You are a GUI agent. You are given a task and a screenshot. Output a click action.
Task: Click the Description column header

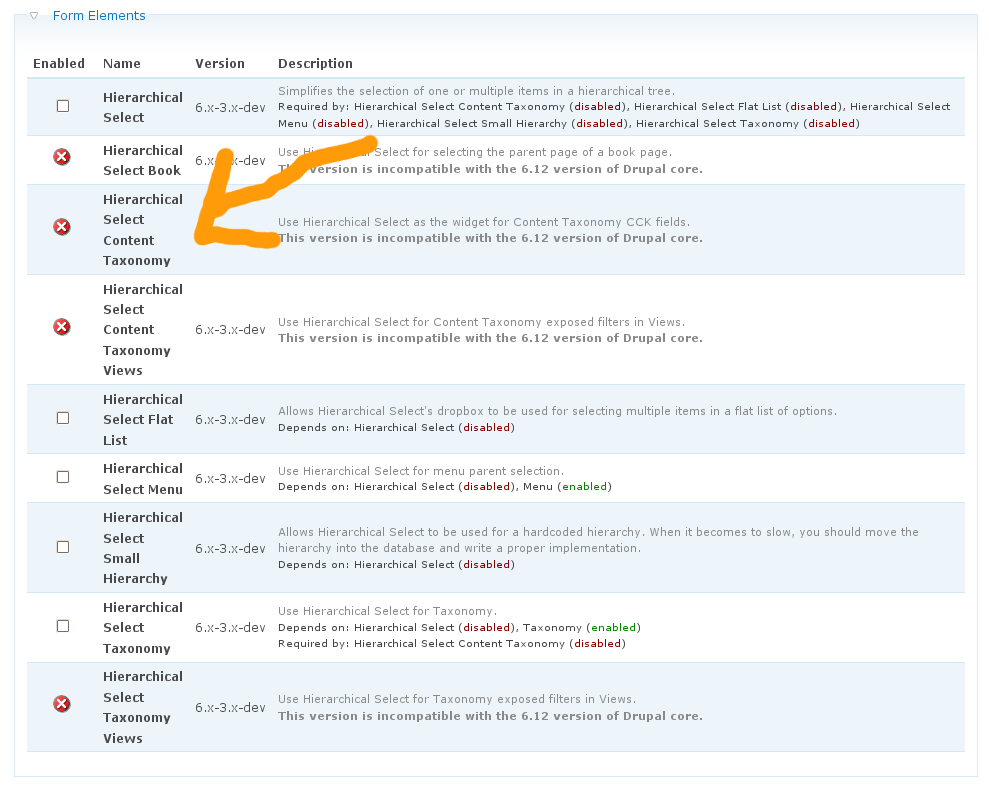coord(315,63)
